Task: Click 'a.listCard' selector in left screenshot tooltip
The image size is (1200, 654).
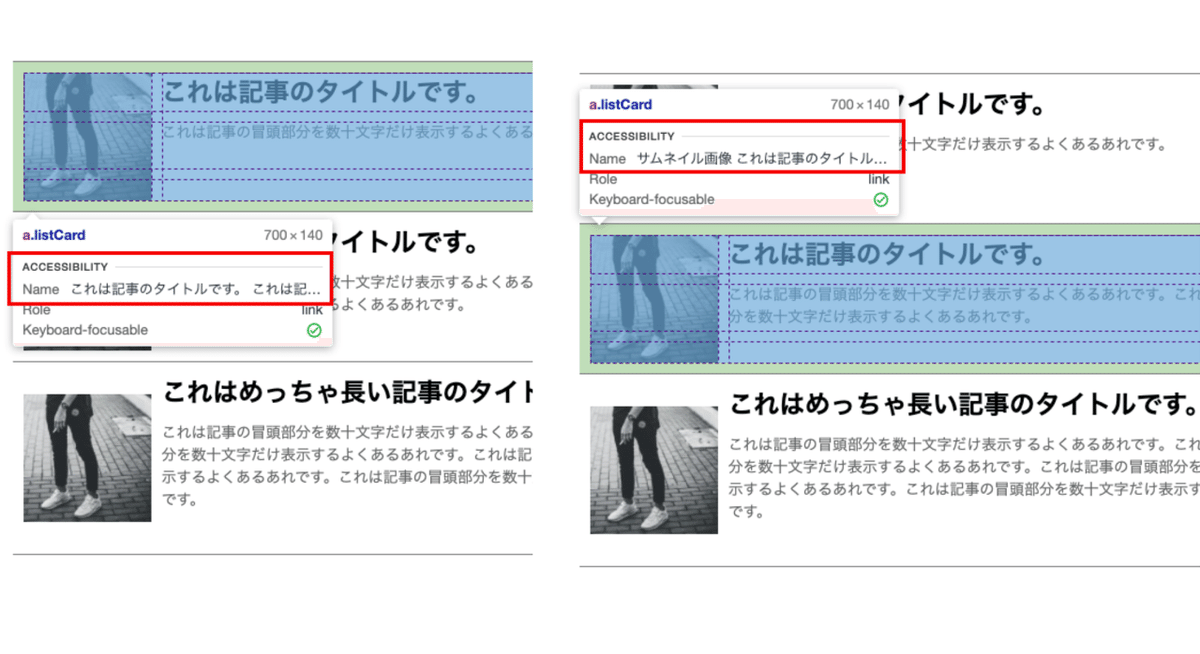Action: tap(54, 235)
